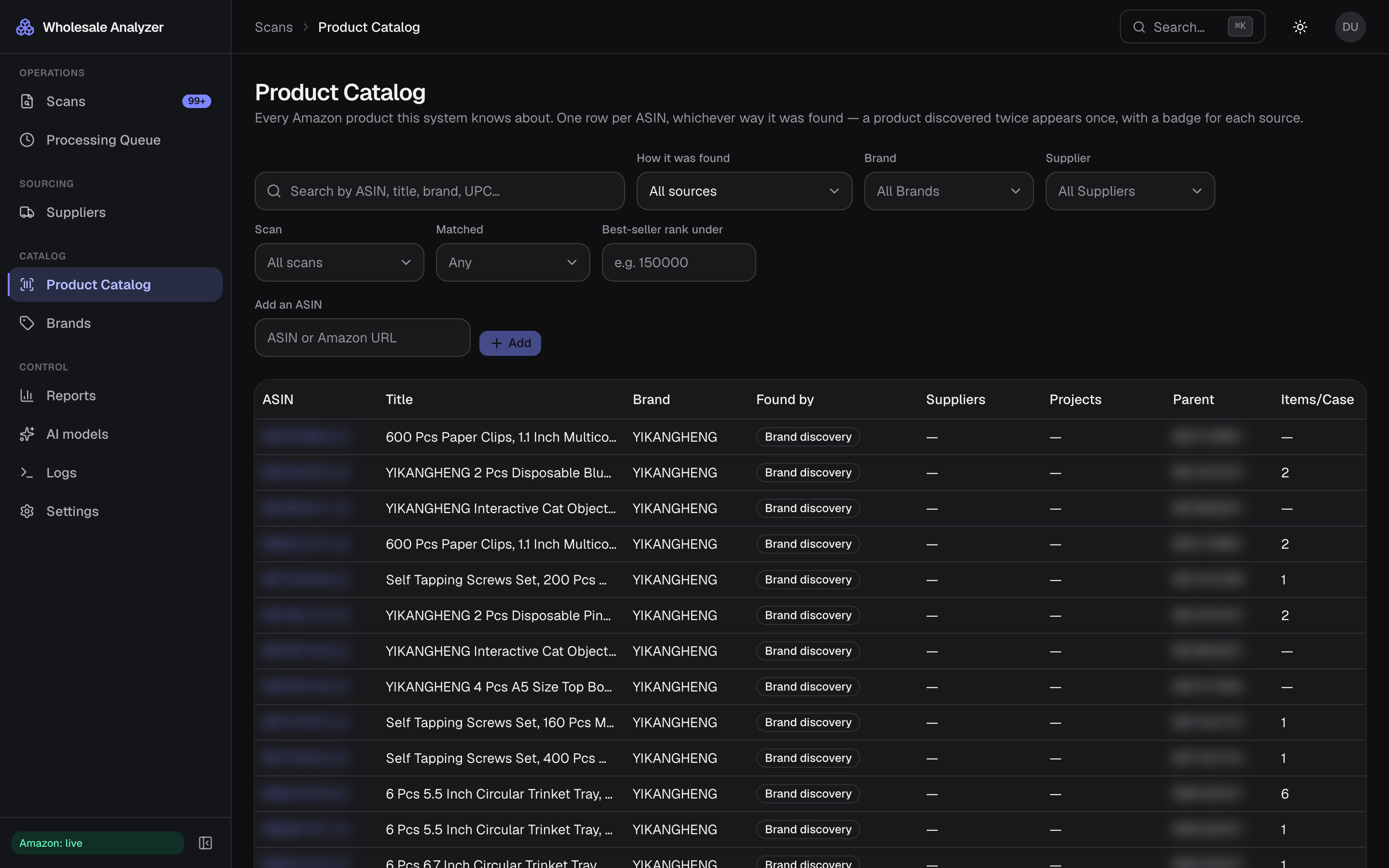Open Reports from the sidebar
The image size is (1389, 868).
tap(115, 395)
